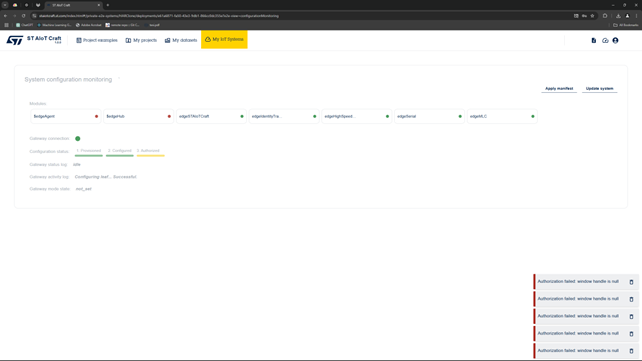Dismiss the first Authorization failed notification
642x361 pixels.
[x=631, y=282]
